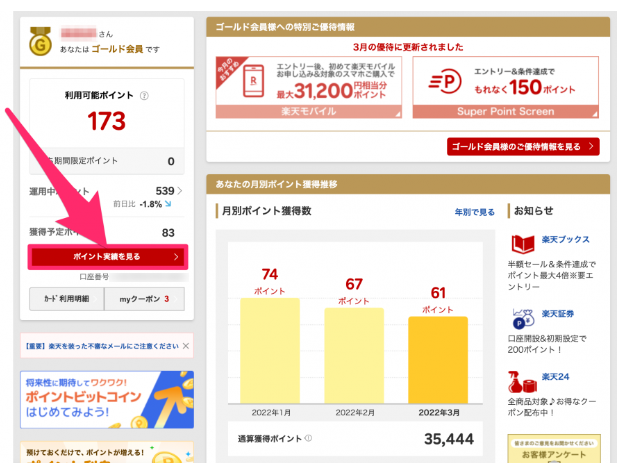The height and width of the screenshot is (463, 626).
Task: Click the 35,444 total points value
Action: coord(449,439)
